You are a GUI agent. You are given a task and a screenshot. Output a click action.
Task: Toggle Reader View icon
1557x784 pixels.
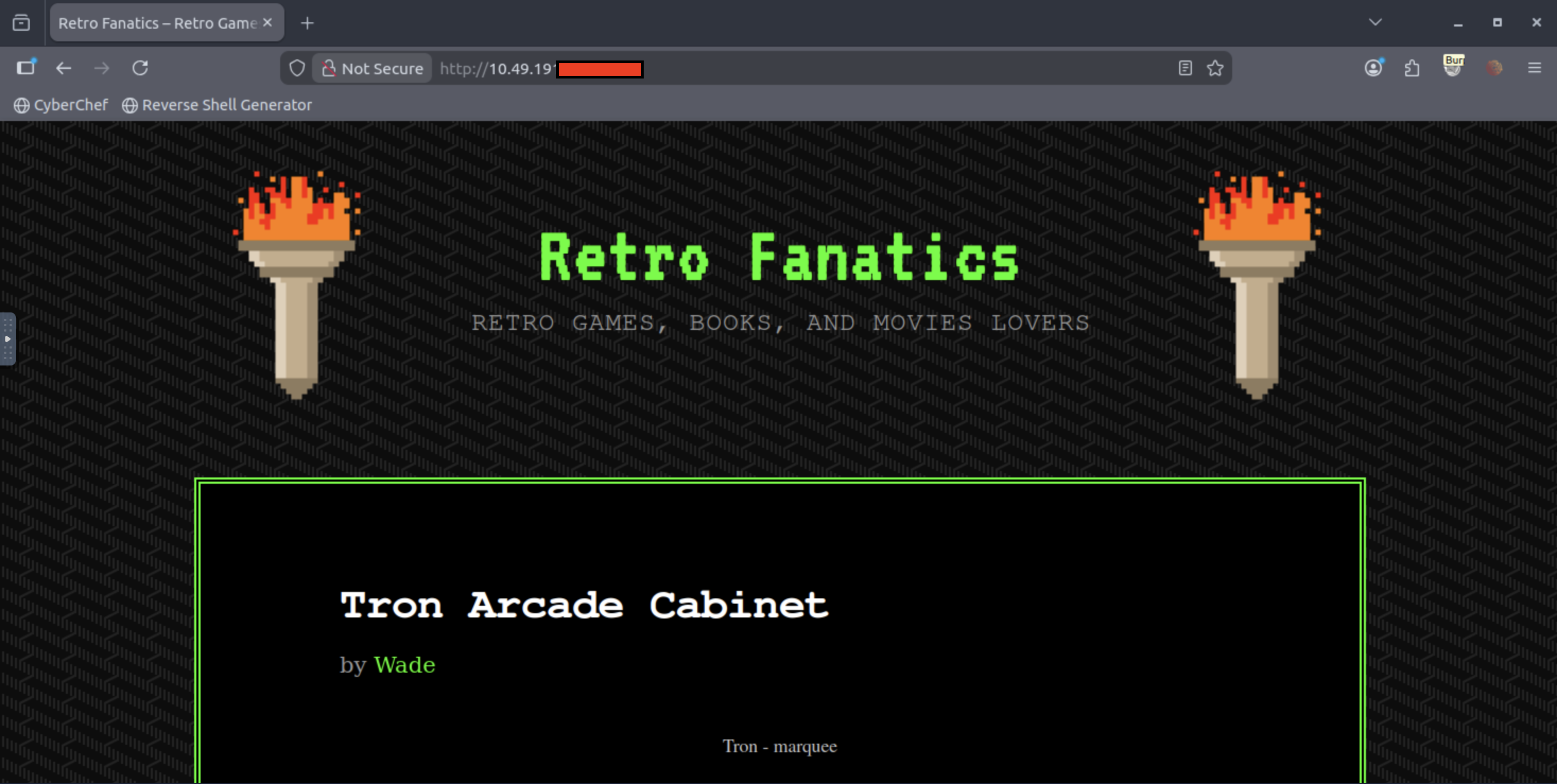1184,68
